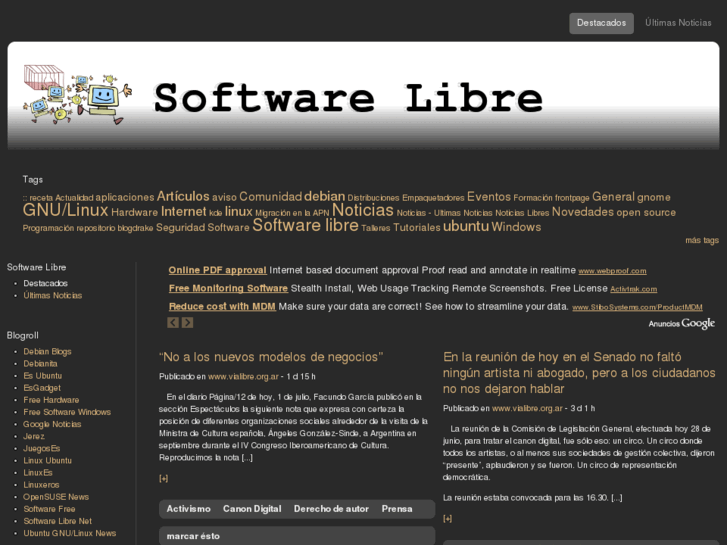Image resolution: width=727 pixels, height=545 pixels.
Task: Open Linux Ubuntu in Blogroll
Action: [x=47, y=461]
